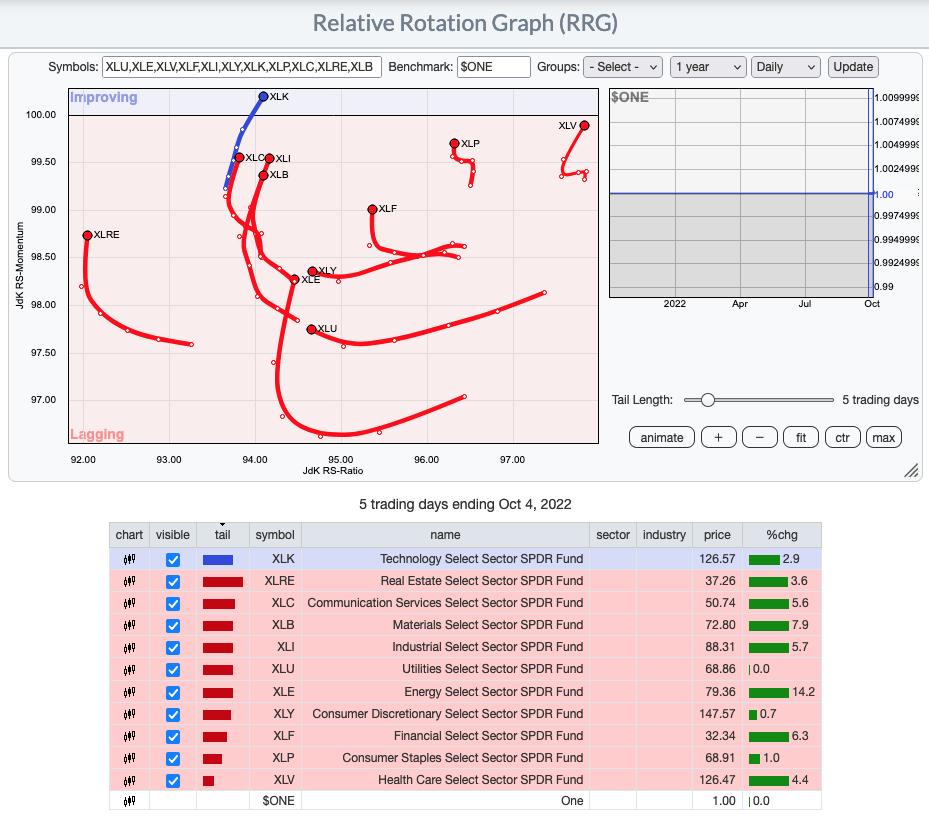Zoom in with the + button
This screenshot has width=929, height=816.
pyautogui.click(x=718, y=437)
